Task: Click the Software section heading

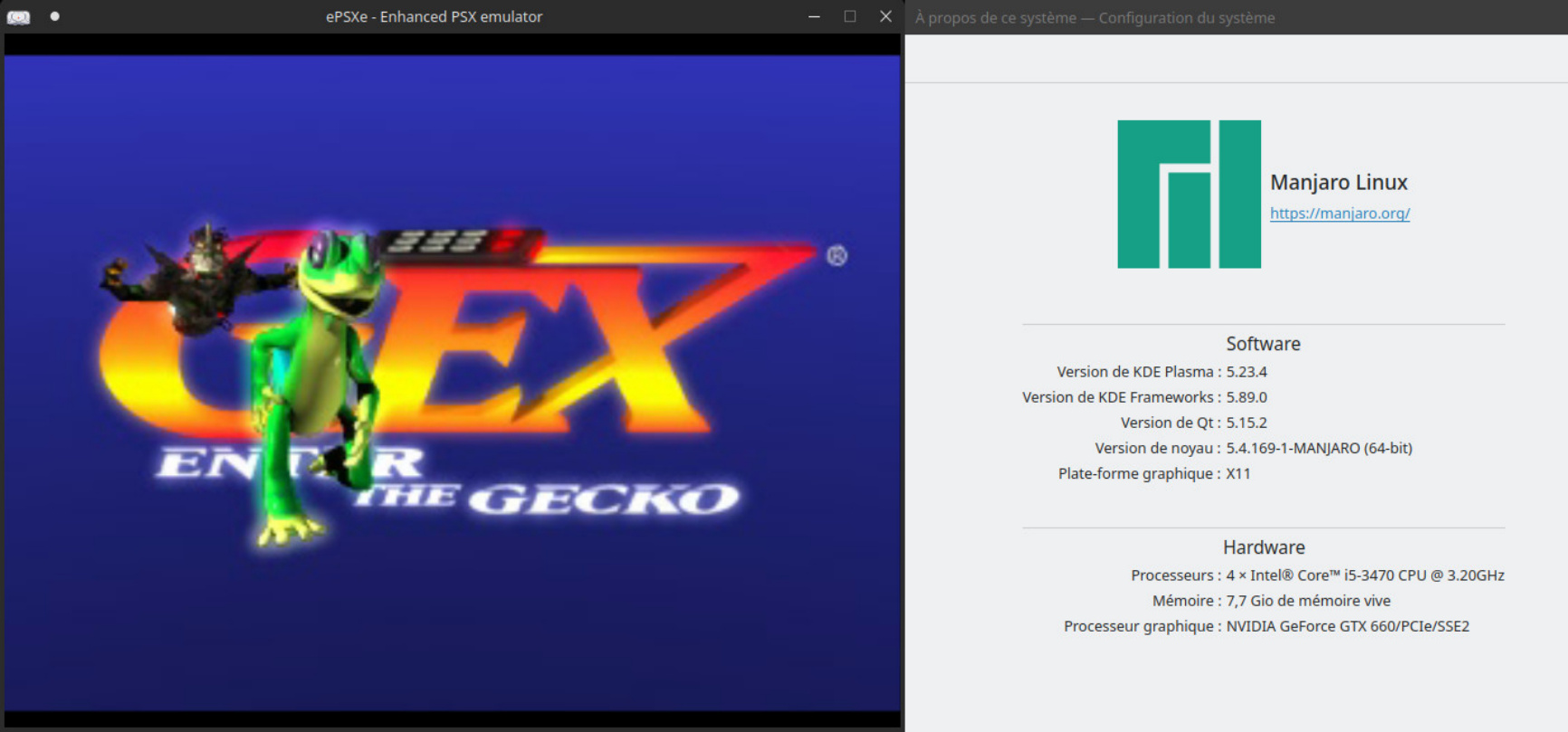Action: click(1263, 344)
